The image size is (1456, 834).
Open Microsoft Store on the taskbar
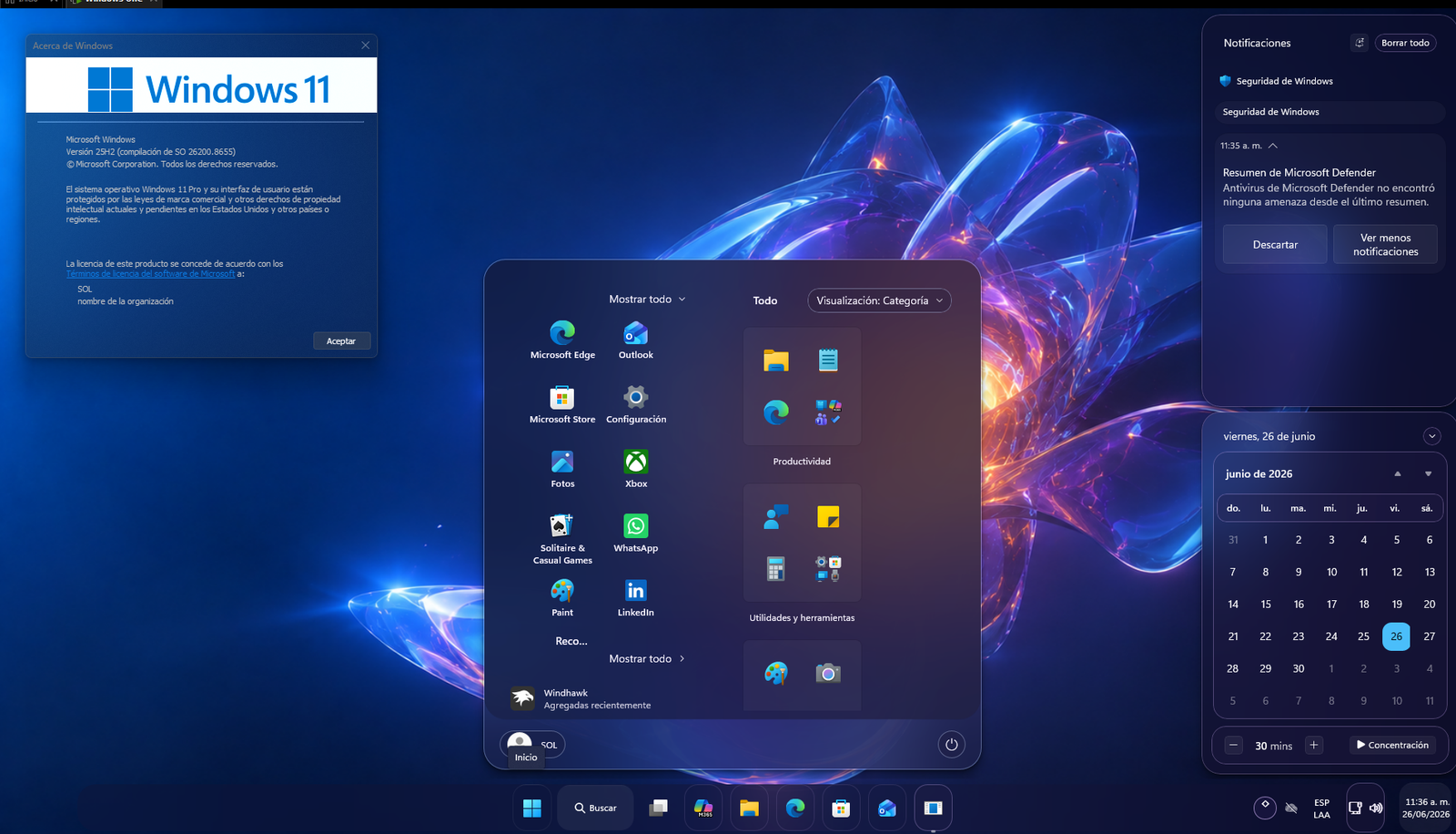pos(841,808)
